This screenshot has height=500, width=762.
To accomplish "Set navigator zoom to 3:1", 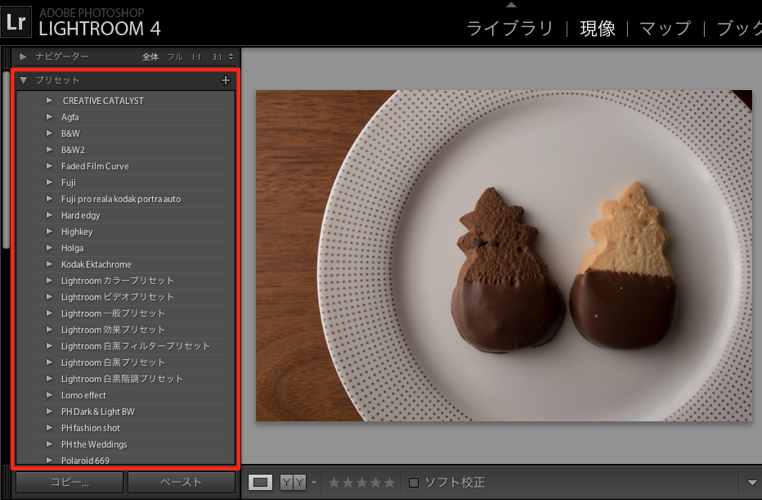I will 217,57.
